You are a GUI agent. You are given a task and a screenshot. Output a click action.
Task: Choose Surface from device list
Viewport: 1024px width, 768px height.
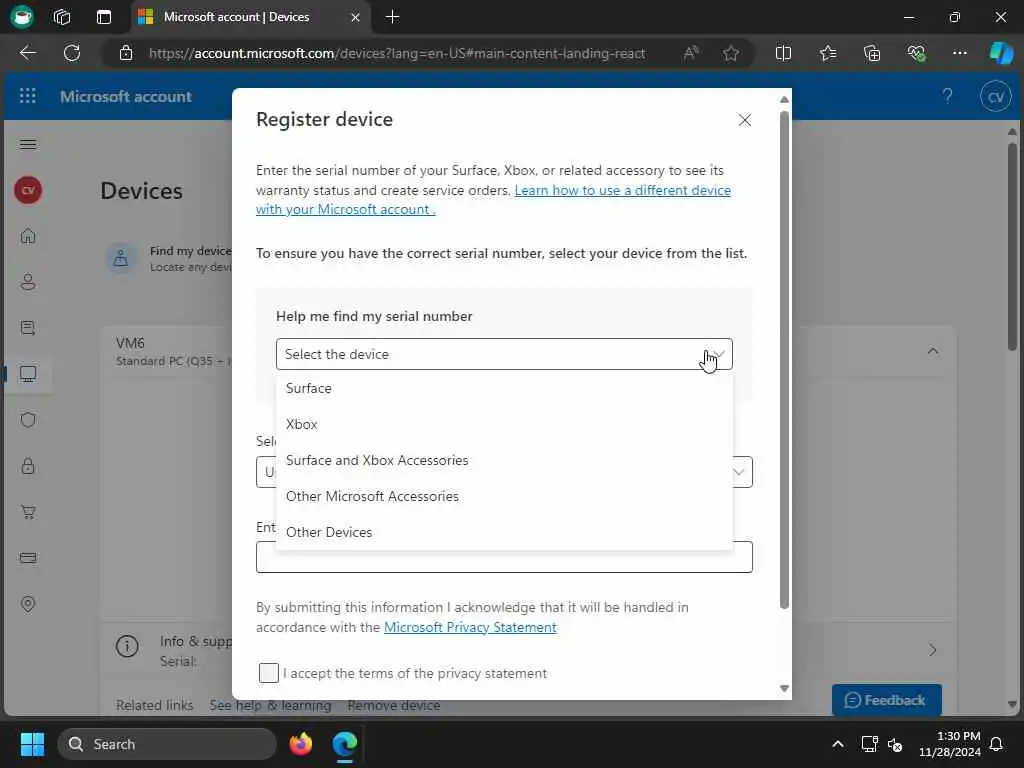pyautogui.click(x=504, y=388)
